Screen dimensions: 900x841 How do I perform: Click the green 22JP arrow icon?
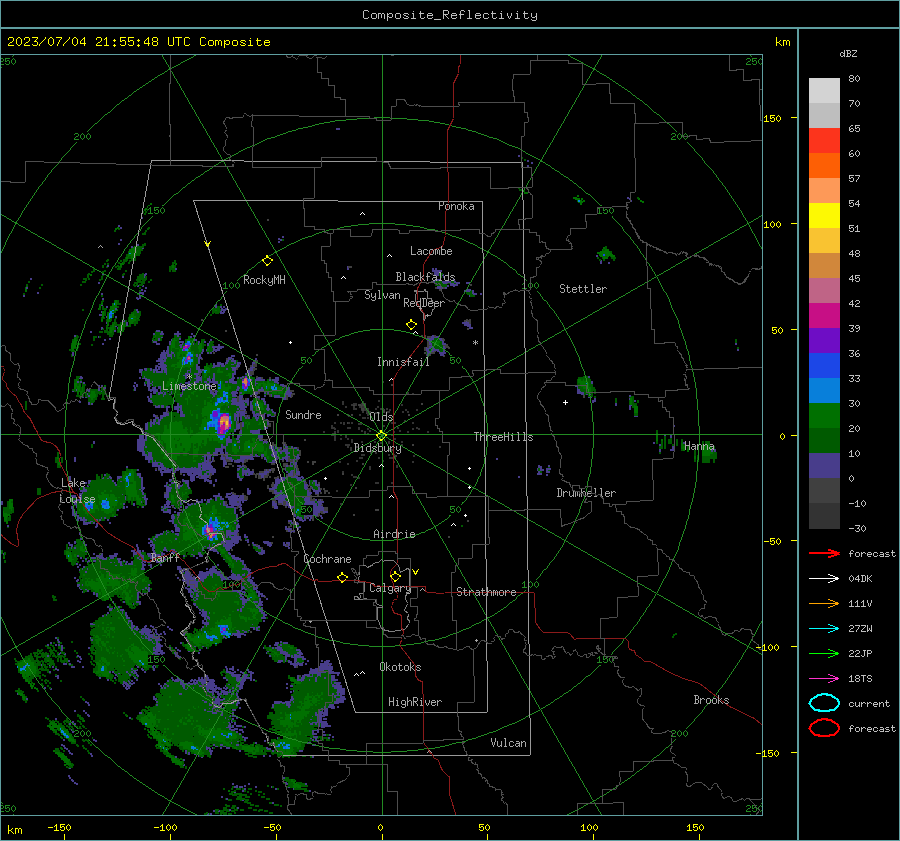pos(824,653)
